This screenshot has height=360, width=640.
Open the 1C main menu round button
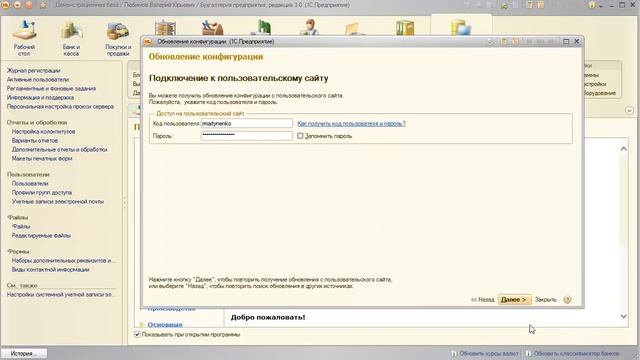(6, 5)
